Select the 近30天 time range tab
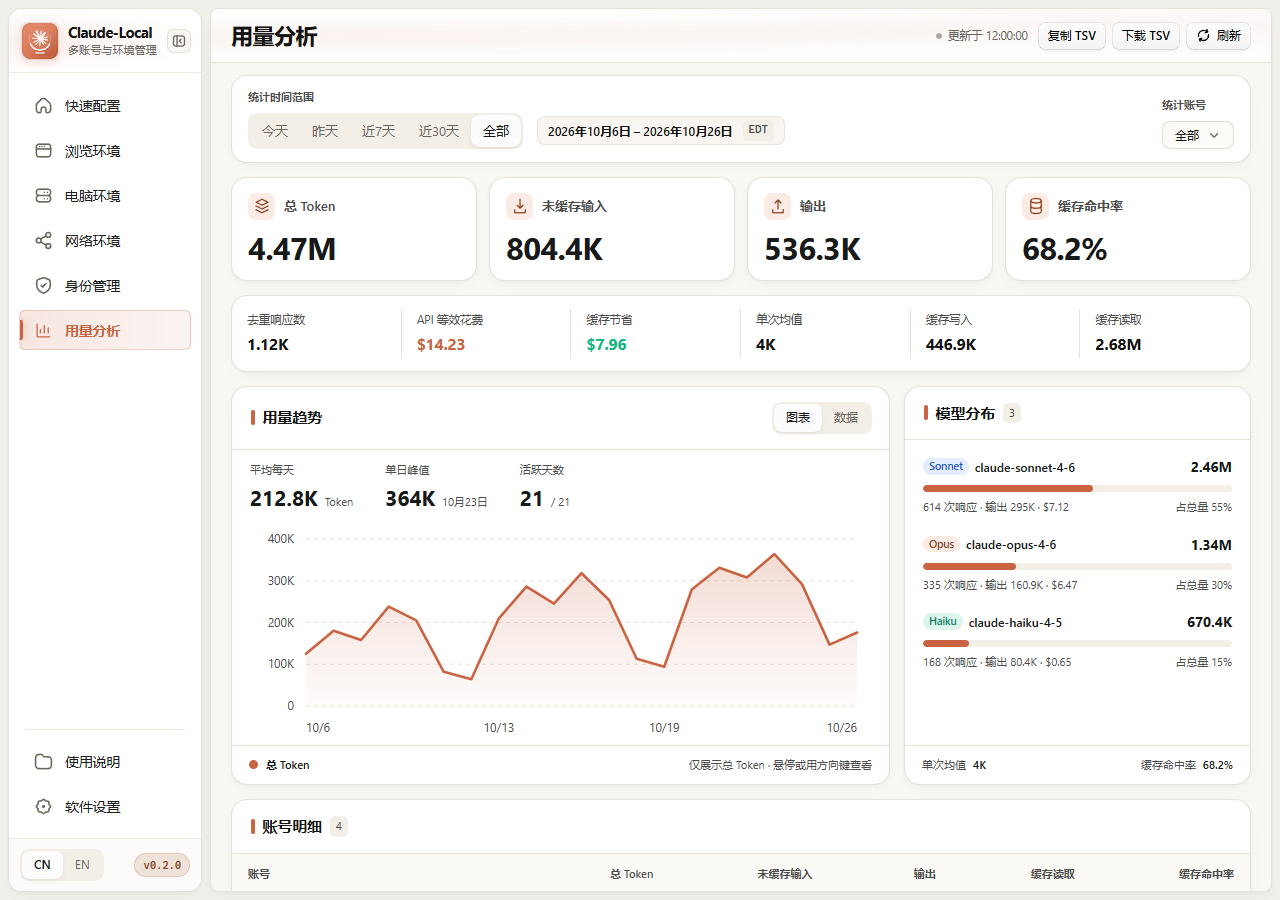Image resolution: width=1280 pixels, height=900 pixels. pyautogui.click(x=439, y=131)
